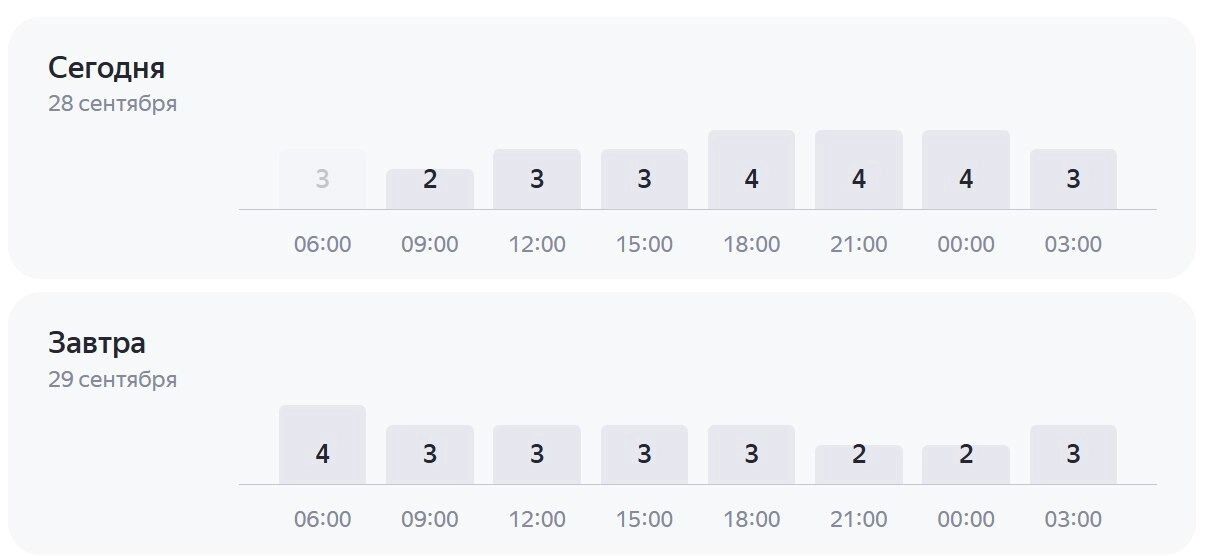The width and height of the screenshot is (1219, 556).
Task: Click the 28 сентября date label
Action: point(112,104)
